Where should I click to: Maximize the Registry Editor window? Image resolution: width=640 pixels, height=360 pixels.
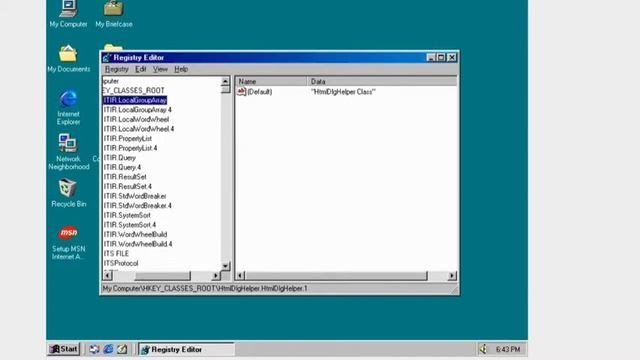coord(441,58)
